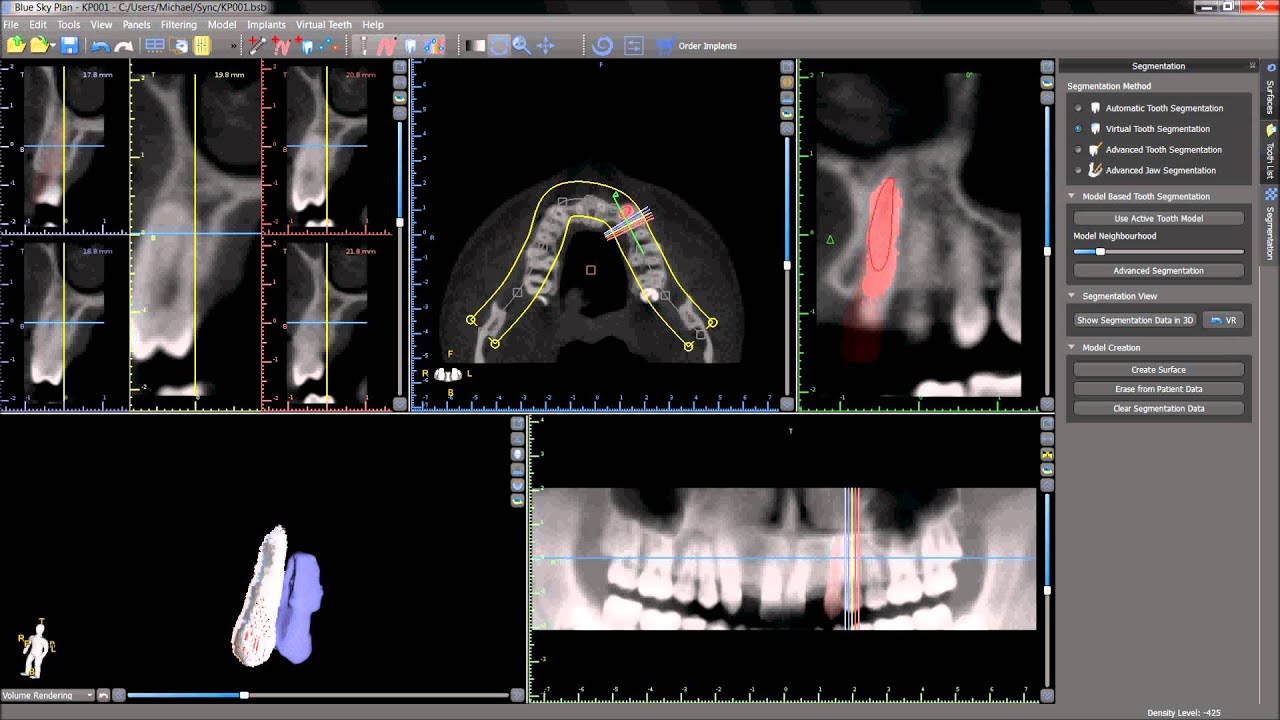
Task: Open the Implants menu
Action: (266, 24)
